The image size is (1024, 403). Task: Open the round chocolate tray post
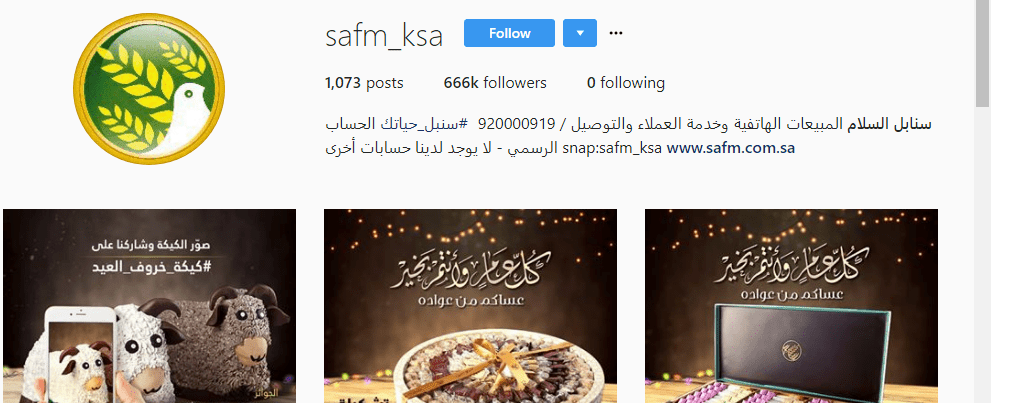tap(470, 306)
